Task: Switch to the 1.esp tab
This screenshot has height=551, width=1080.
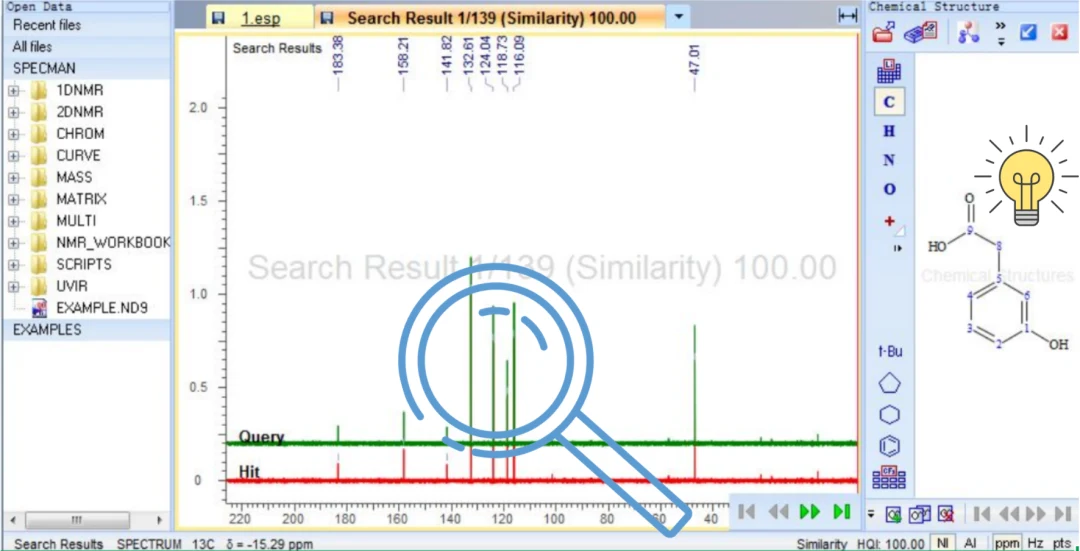Action: pyautogui.click(x=261, y=18)
